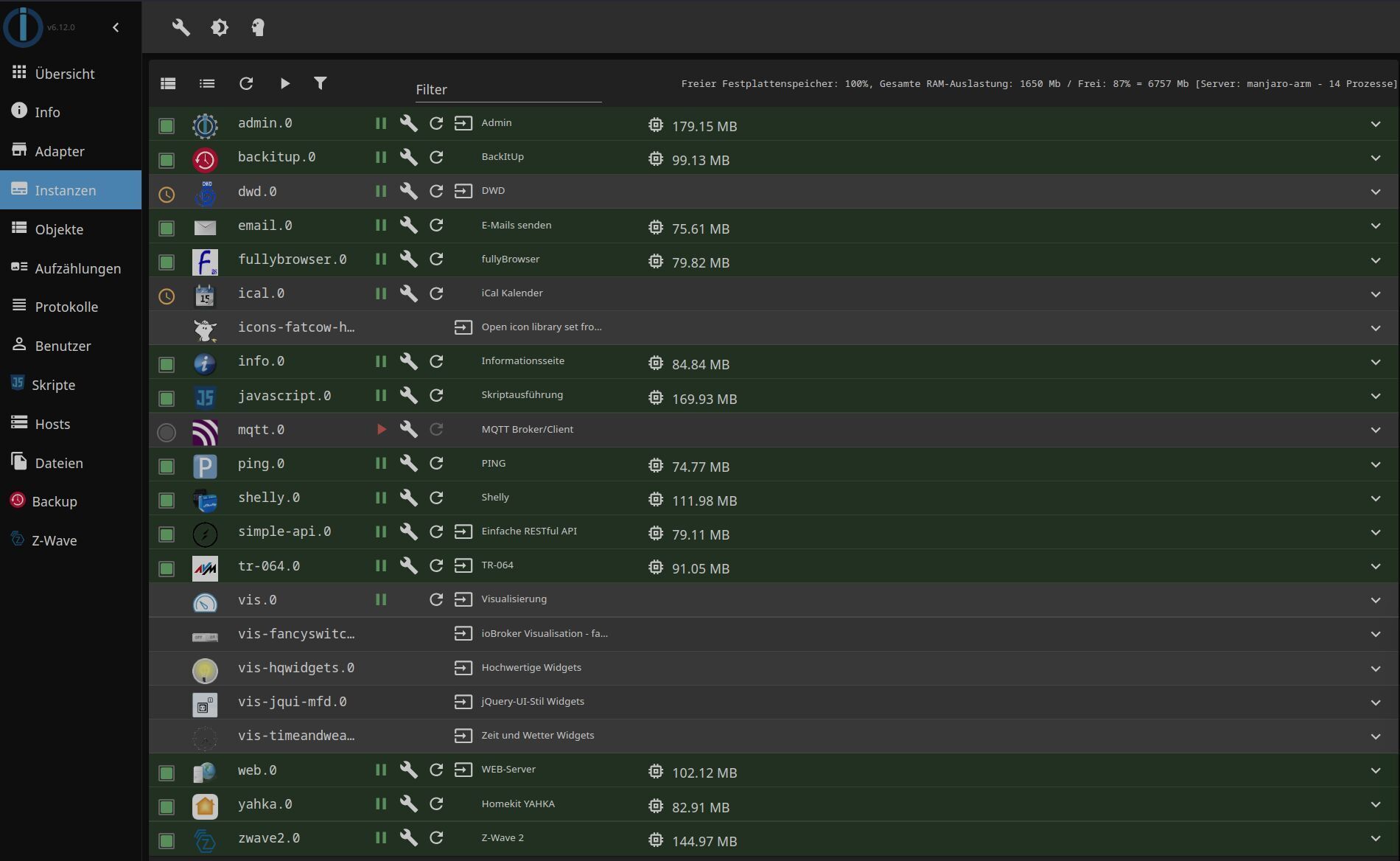Open settings wrench for backitup.0

click(408, 157)
